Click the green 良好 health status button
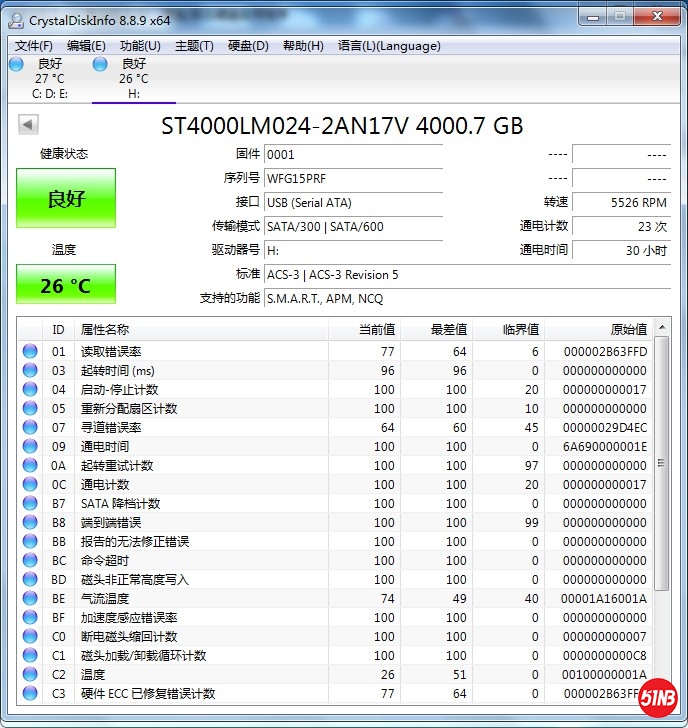Image resolution: width=688 pixels, height=728 pixels. [x=66, y=198]
